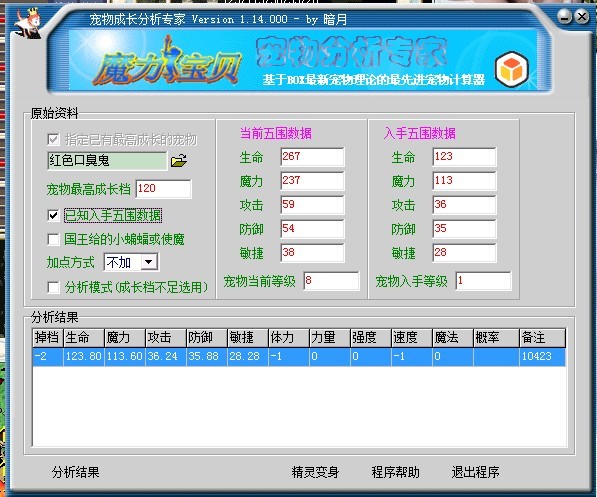
Task: Click the 入手五围数据 heading
Action: [x=420, y=133]
